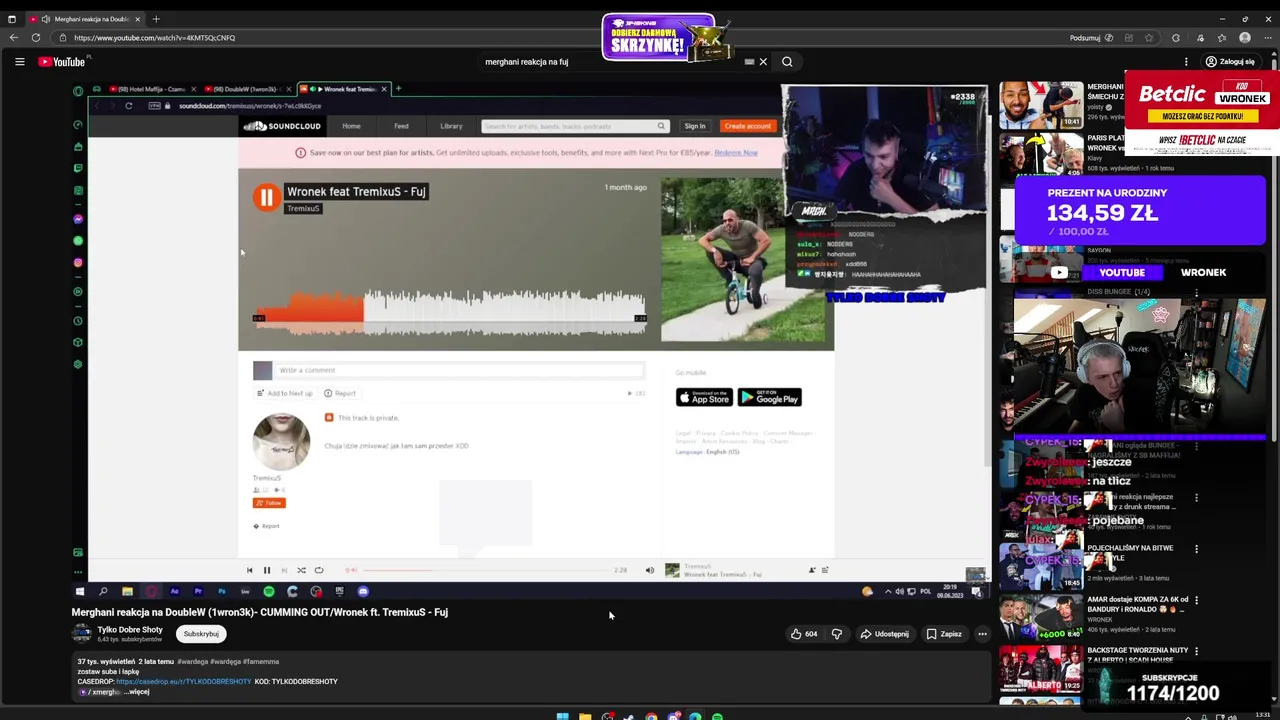The width and height of the screenshot is (1280, 720).
Task: Open options menu for AMAR dostaje KOMPA video
Action: 1197,600
